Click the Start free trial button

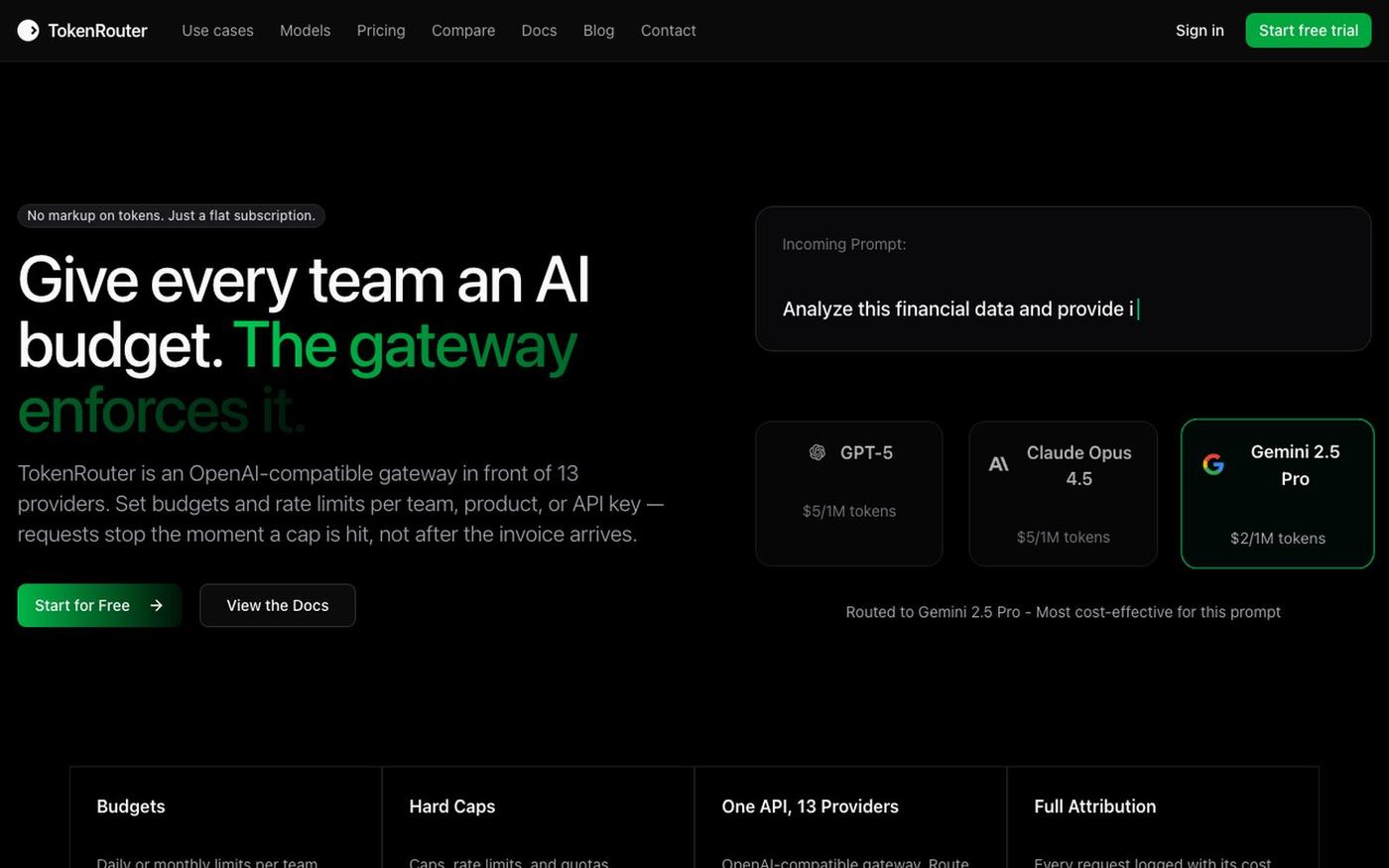click(x=1309, y=31)
